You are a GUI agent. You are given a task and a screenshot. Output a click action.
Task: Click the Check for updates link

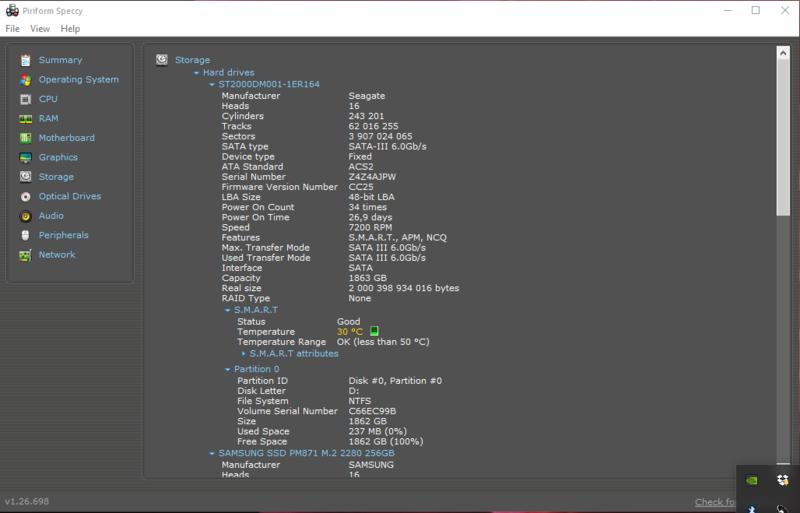pyautogui.click(x=715, y=502)
